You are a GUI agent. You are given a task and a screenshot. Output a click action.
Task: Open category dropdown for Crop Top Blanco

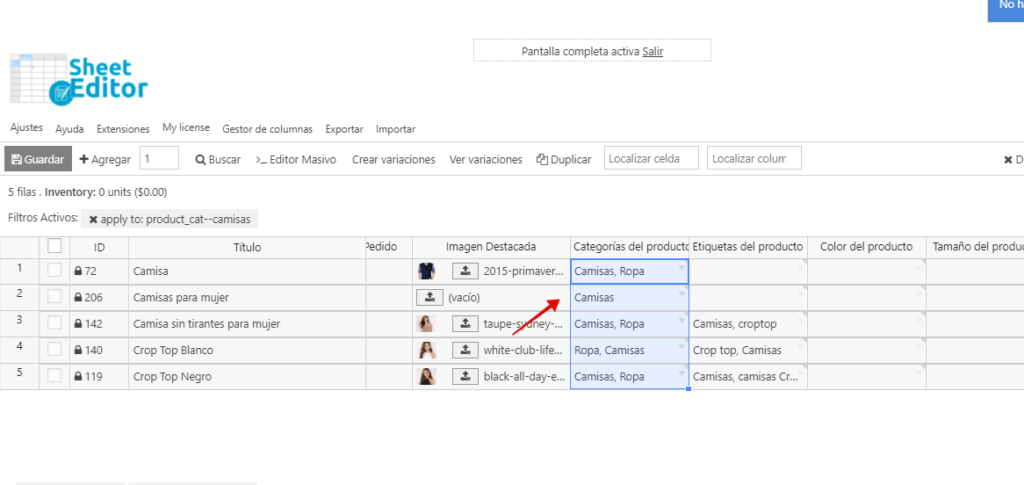(682, 347)
